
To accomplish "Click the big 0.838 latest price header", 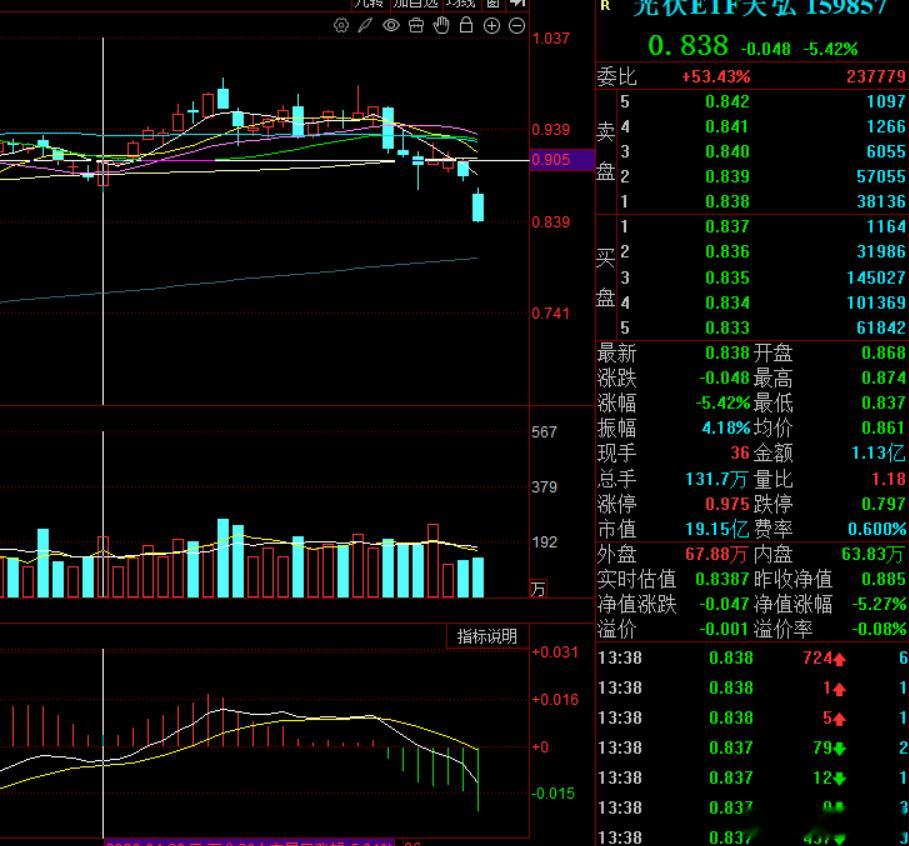I will point(688,46).
